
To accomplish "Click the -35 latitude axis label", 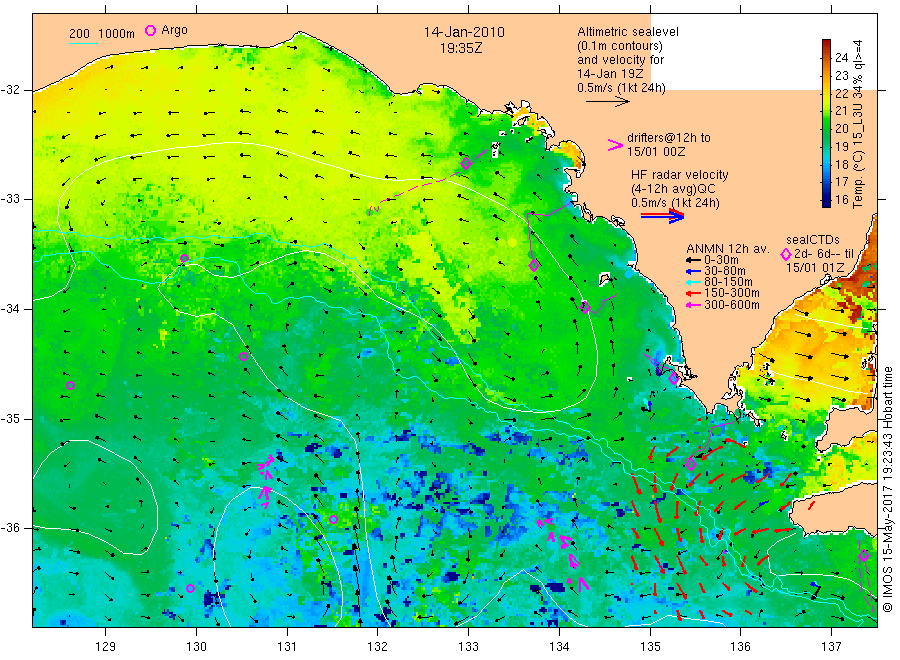I will (x=10, y=419).
